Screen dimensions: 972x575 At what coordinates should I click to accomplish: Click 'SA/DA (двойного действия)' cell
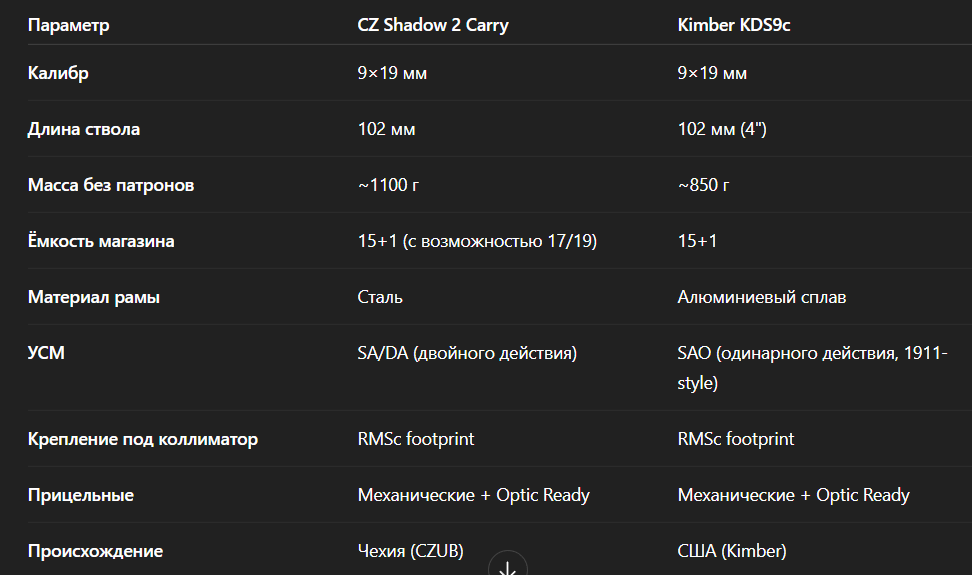tap(467, 353)
